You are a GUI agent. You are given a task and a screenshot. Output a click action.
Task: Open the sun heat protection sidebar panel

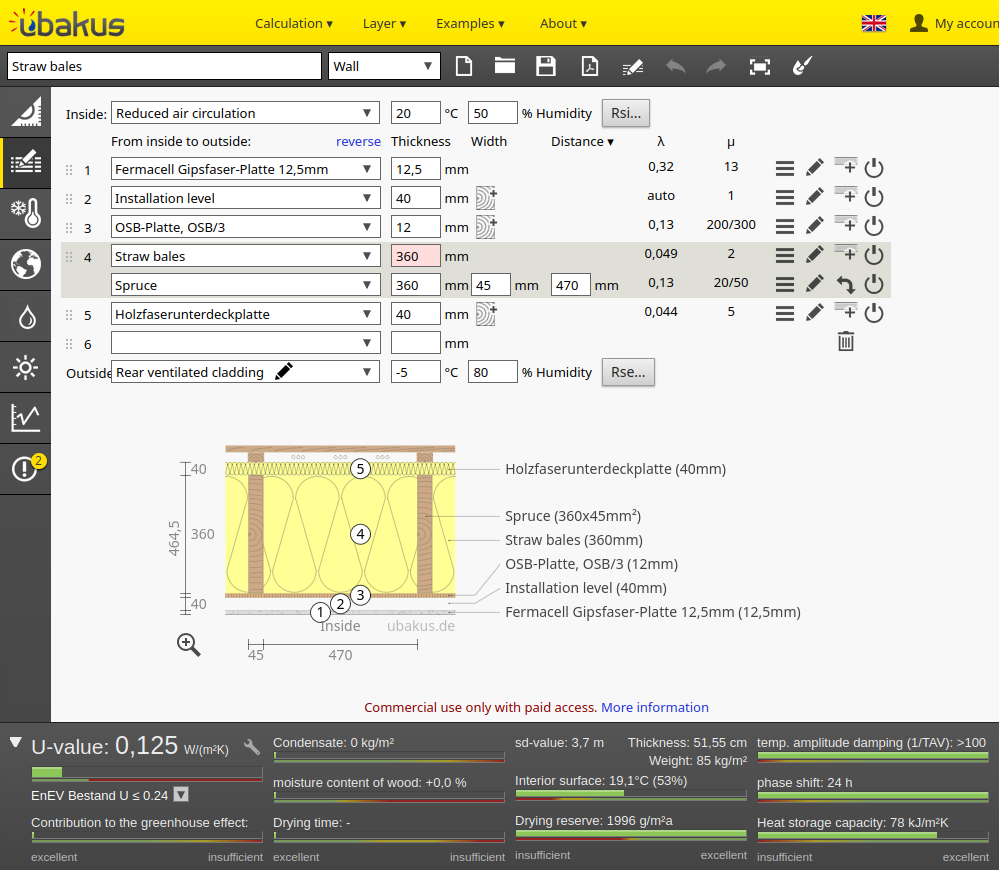[x=25, y=367]
